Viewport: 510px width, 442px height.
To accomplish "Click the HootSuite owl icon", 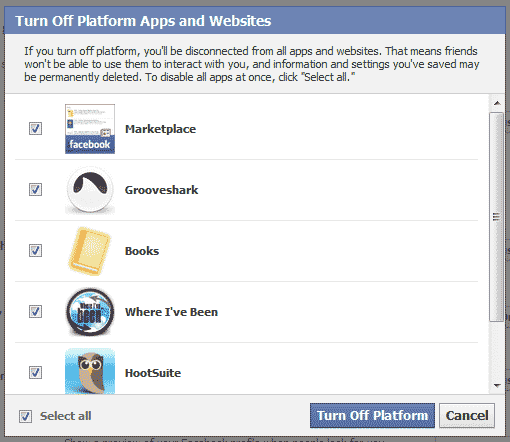I will click(x=90, y=371).
